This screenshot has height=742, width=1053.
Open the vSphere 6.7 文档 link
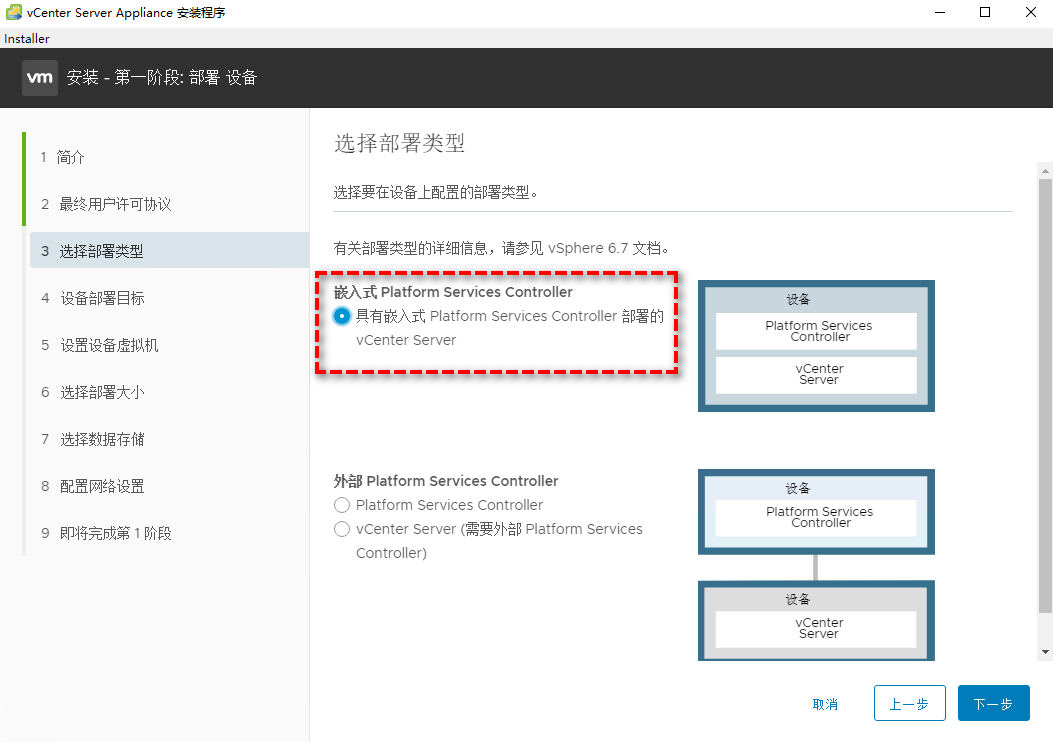pos(604,248)
